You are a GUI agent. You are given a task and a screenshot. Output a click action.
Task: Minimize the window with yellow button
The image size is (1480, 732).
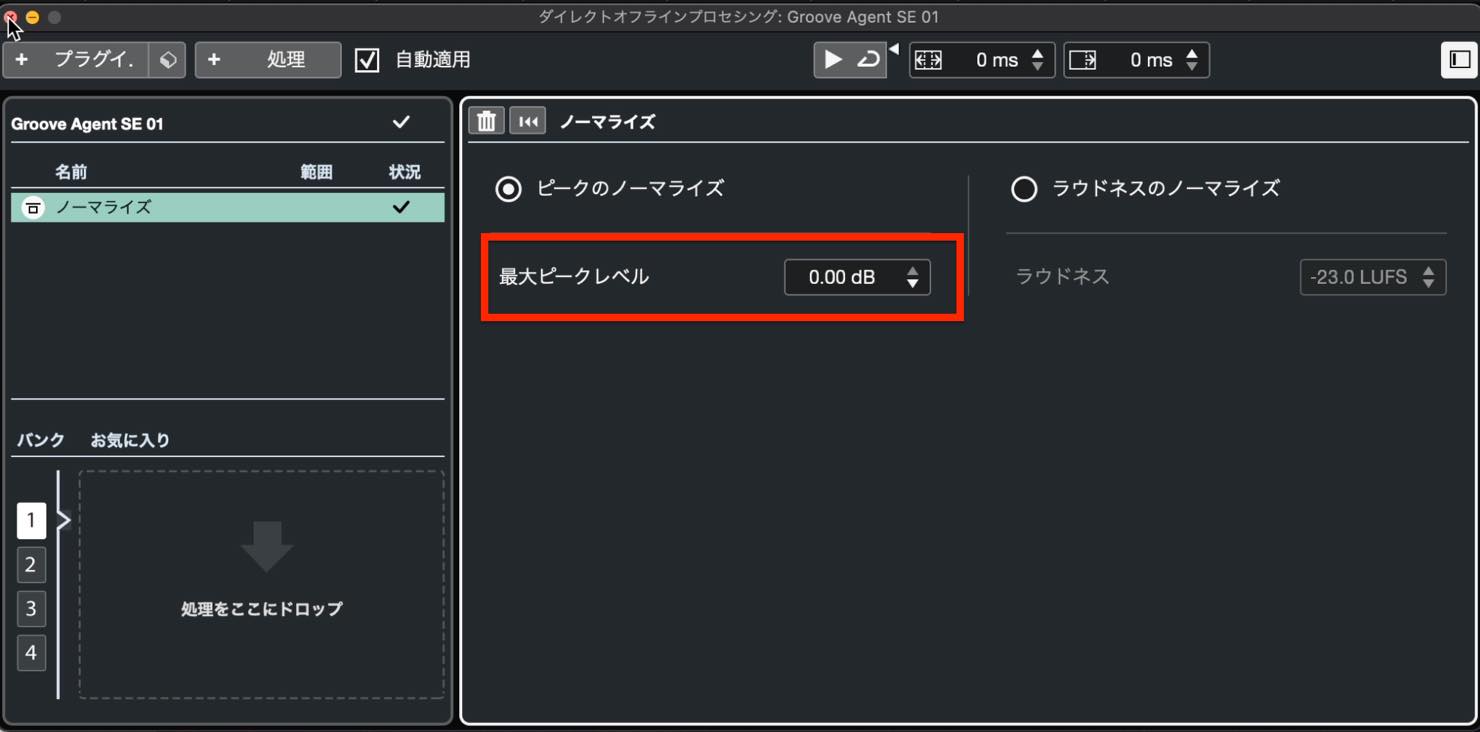[x=32, y=17]
